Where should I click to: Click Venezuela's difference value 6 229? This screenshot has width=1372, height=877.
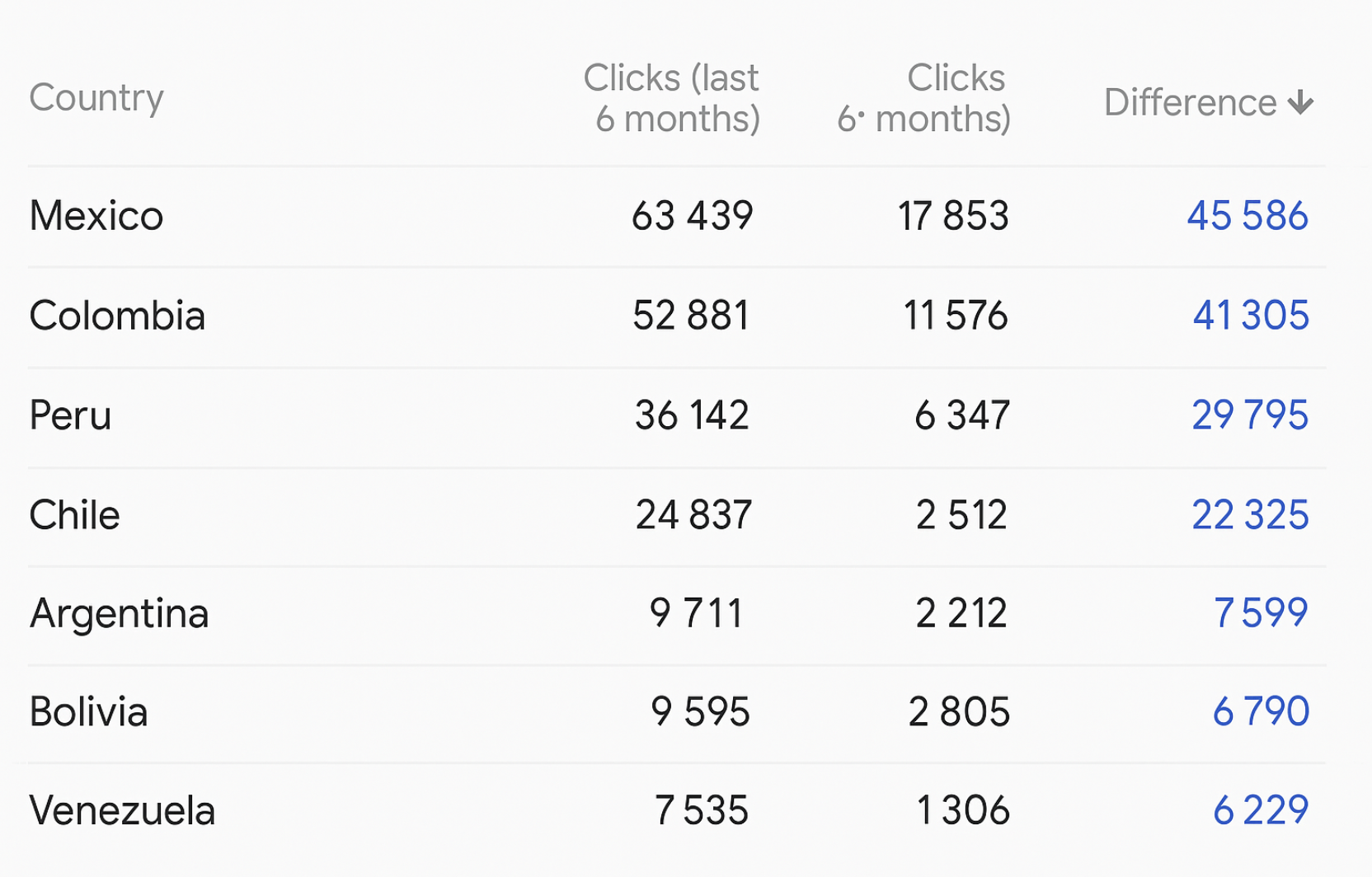pyautogui.click(x=1260, y=810)
